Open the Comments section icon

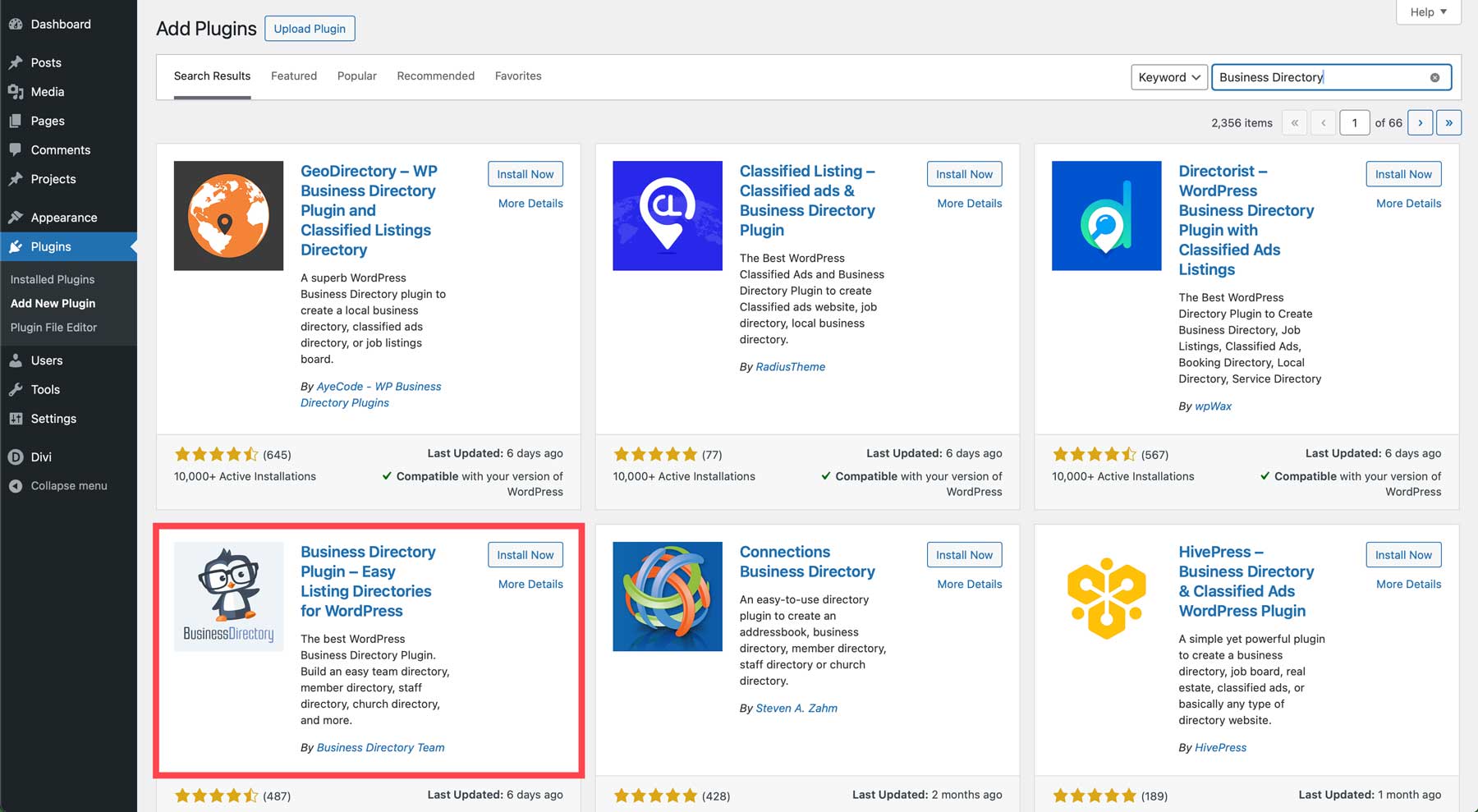[16, 149]
